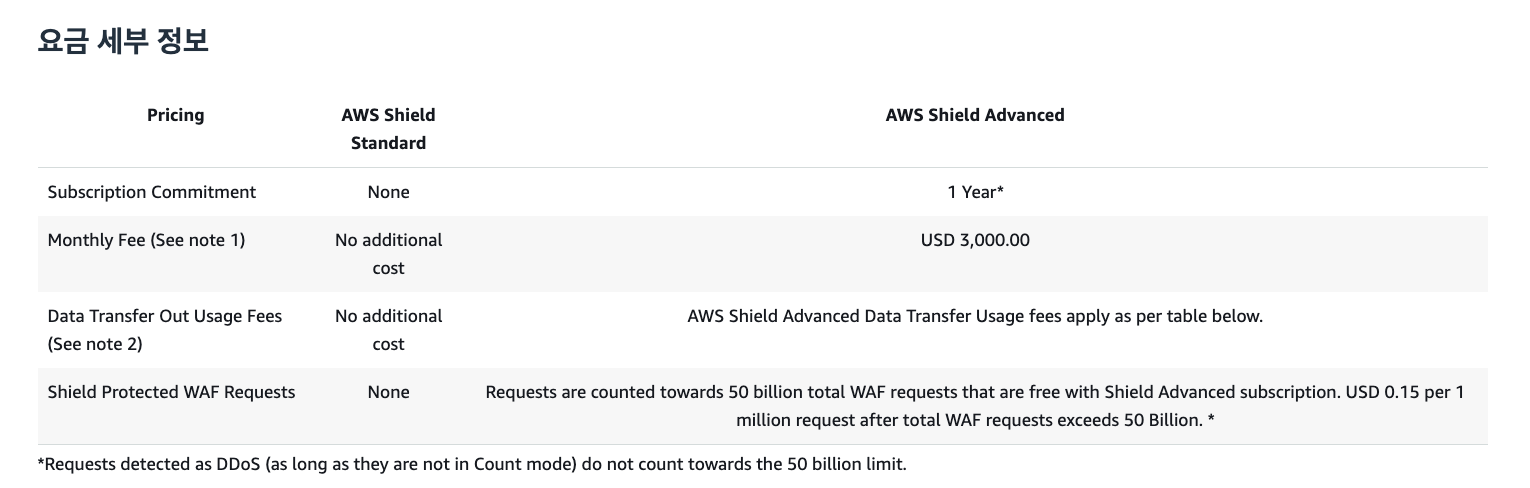Viewport: 1530px width, 488px height.
Task: Select the 'Monthly Fee' row label text
Action: 96,240
